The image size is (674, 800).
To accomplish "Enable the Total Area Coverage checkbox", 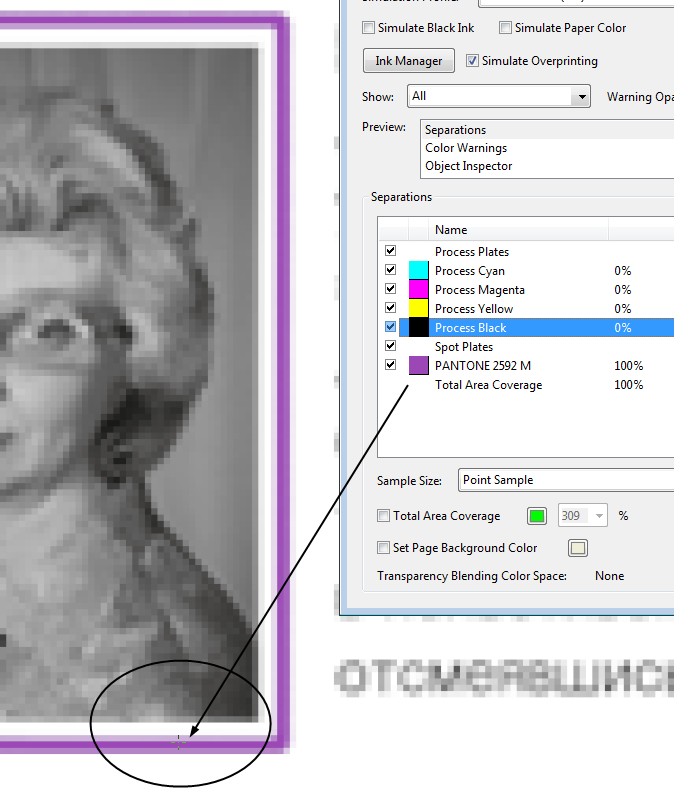I will pos(383,516).
